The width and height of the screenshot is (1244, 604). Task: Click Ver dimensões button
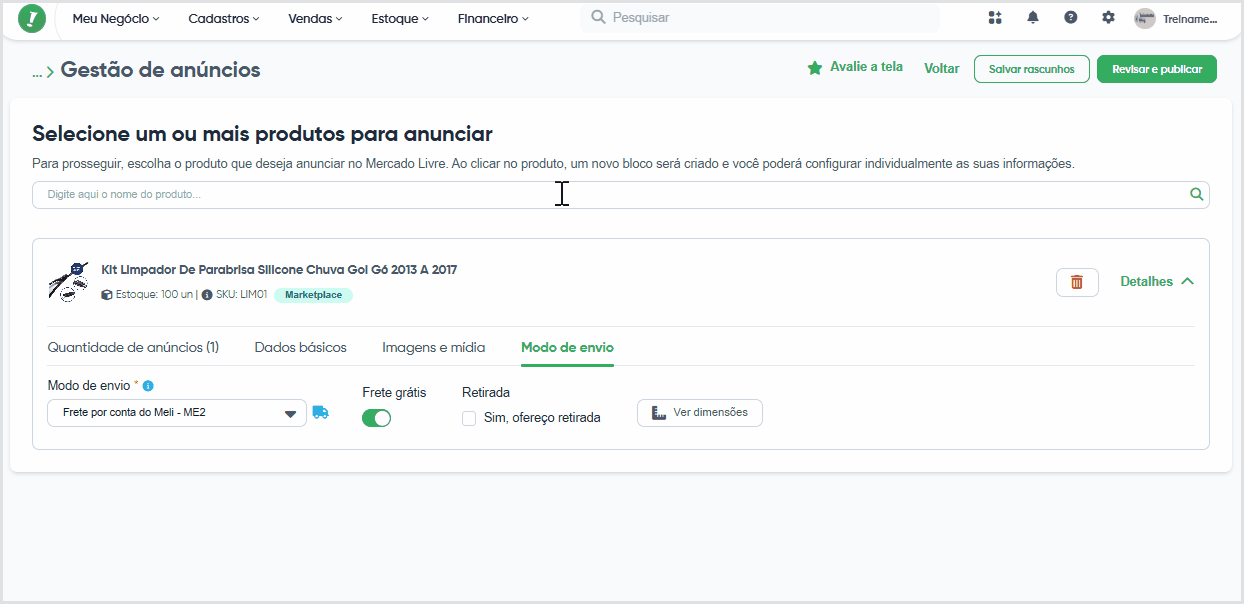coord(700,413)
